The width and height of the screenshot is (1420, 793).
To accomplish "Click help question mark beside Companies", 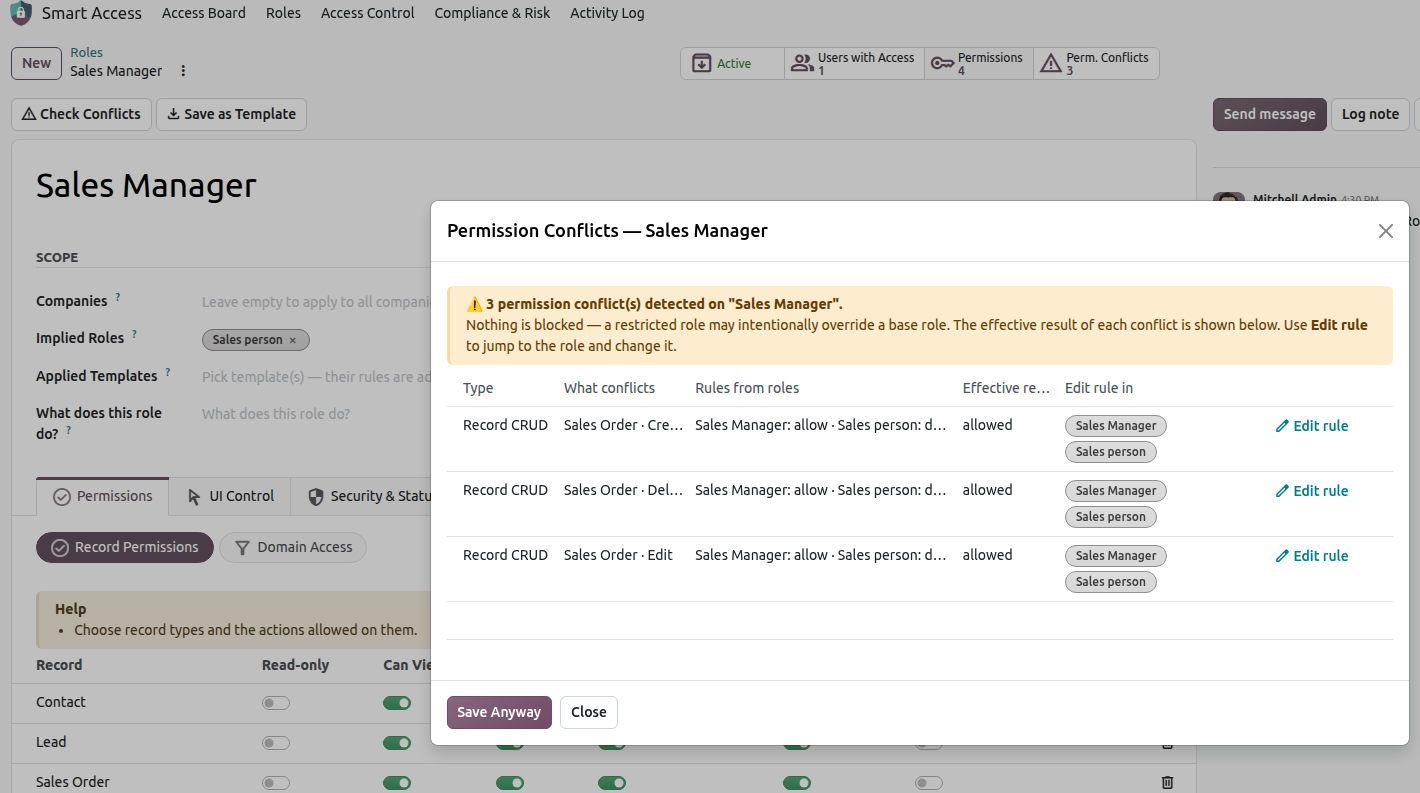I will pos(118,297).
